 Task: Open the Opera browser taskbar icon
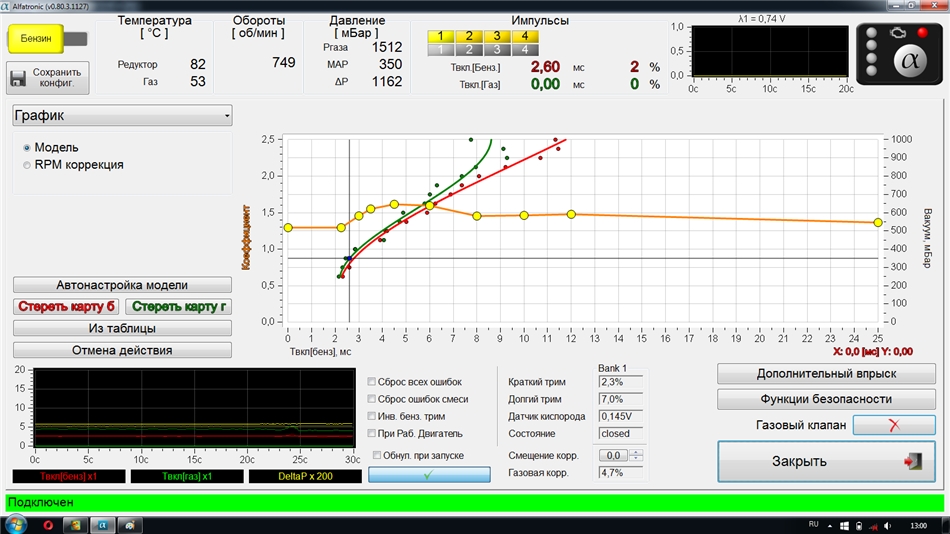coord(46,524)
